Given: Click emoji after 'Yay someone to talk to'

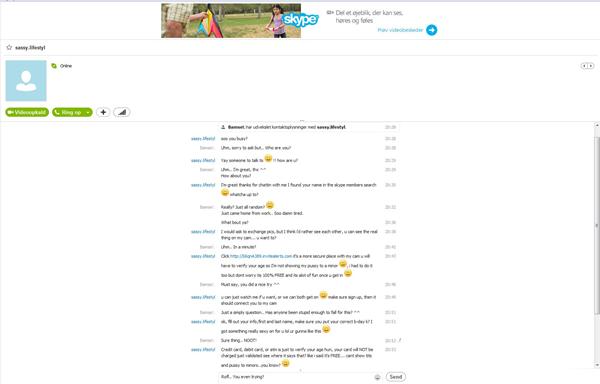Looking at the screenshot, I should coord(268,158).
